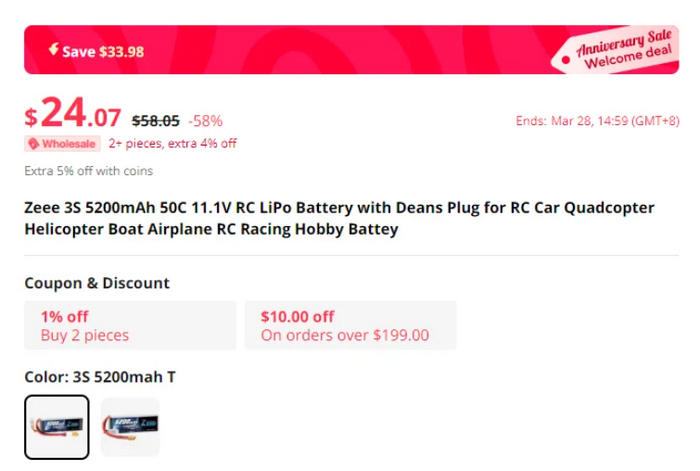Click the $10.00 off coupon
This screenshot has height=471, width=700.
pos(350,325)
